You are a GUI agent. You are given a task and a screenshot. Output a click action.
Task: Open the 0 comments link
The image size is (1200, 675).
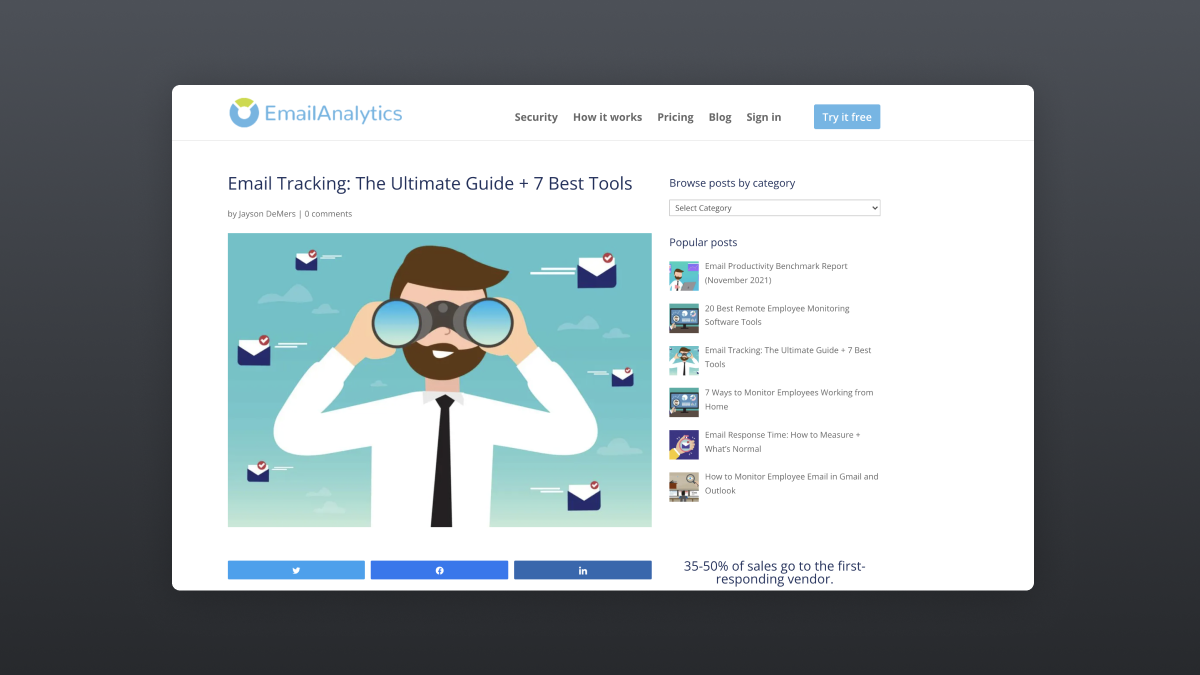328,213
